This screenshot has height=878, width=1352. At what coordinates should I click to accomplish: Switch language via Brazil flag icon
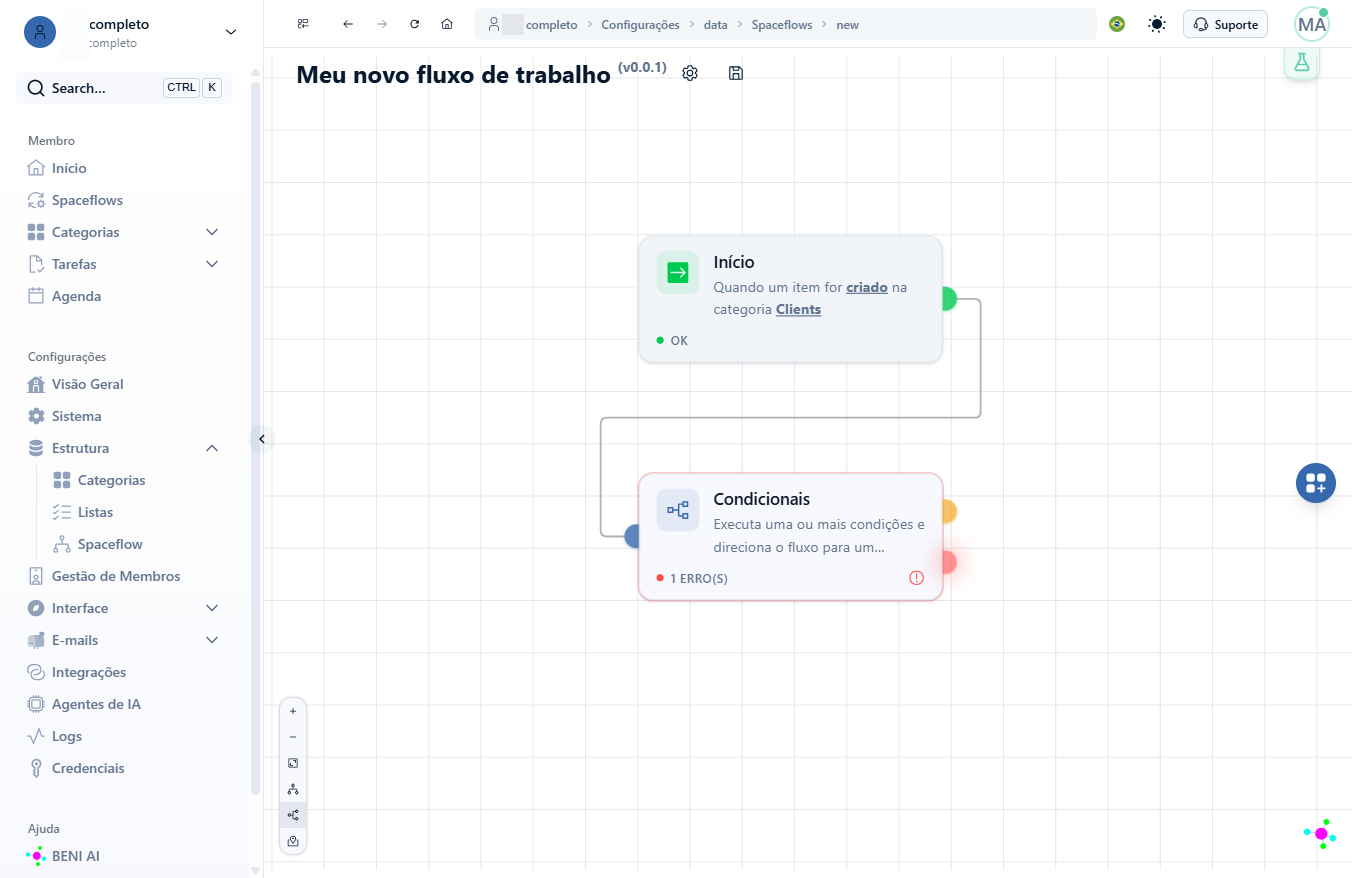[1117, 24]
